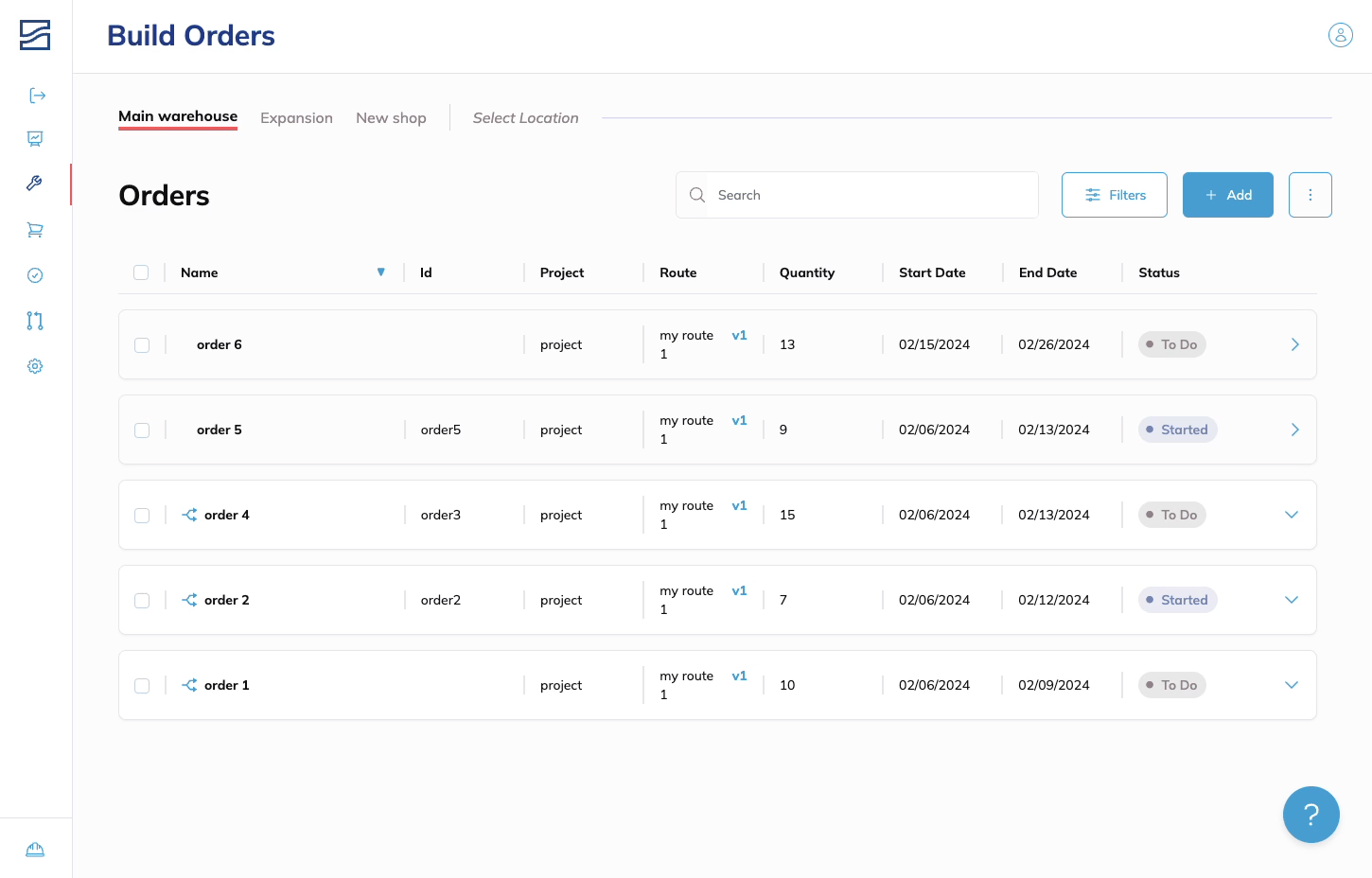The image size is (1372, 878).
Task: Open the Select Location dropdown
Action: 525,118
